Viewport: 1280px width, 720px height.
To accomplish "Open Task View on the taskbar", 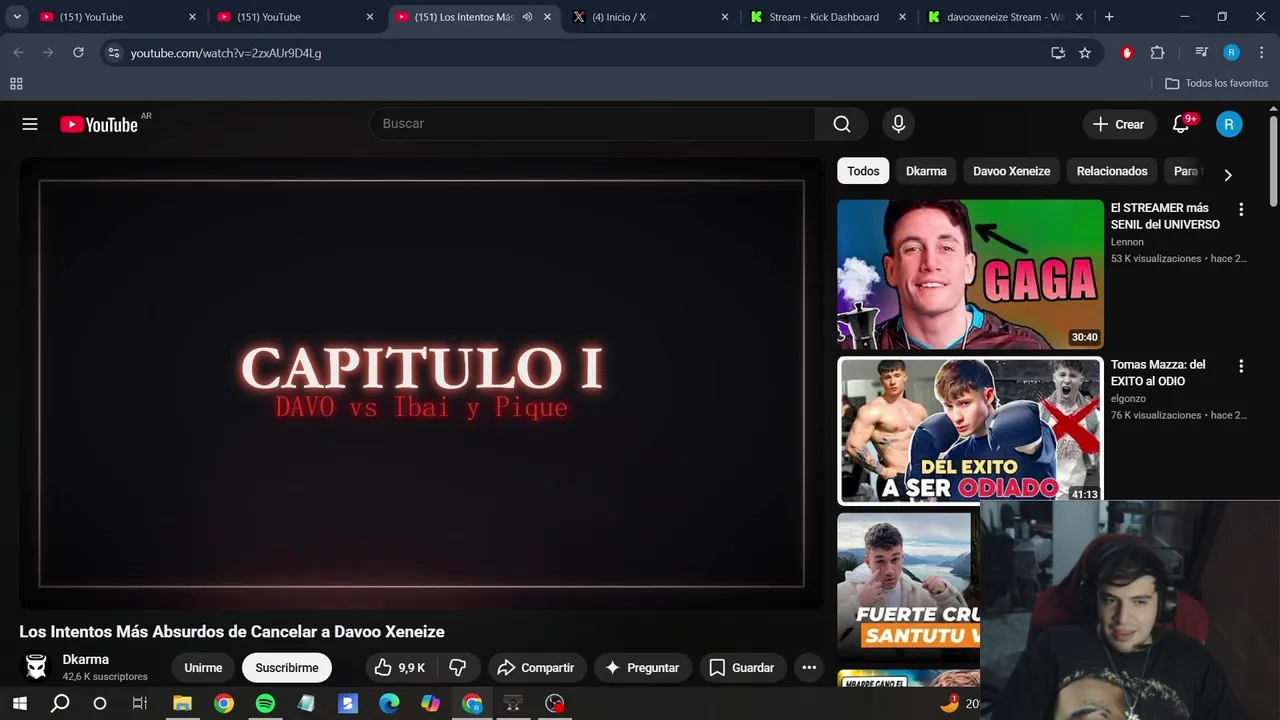I will [x=140, y=703].
